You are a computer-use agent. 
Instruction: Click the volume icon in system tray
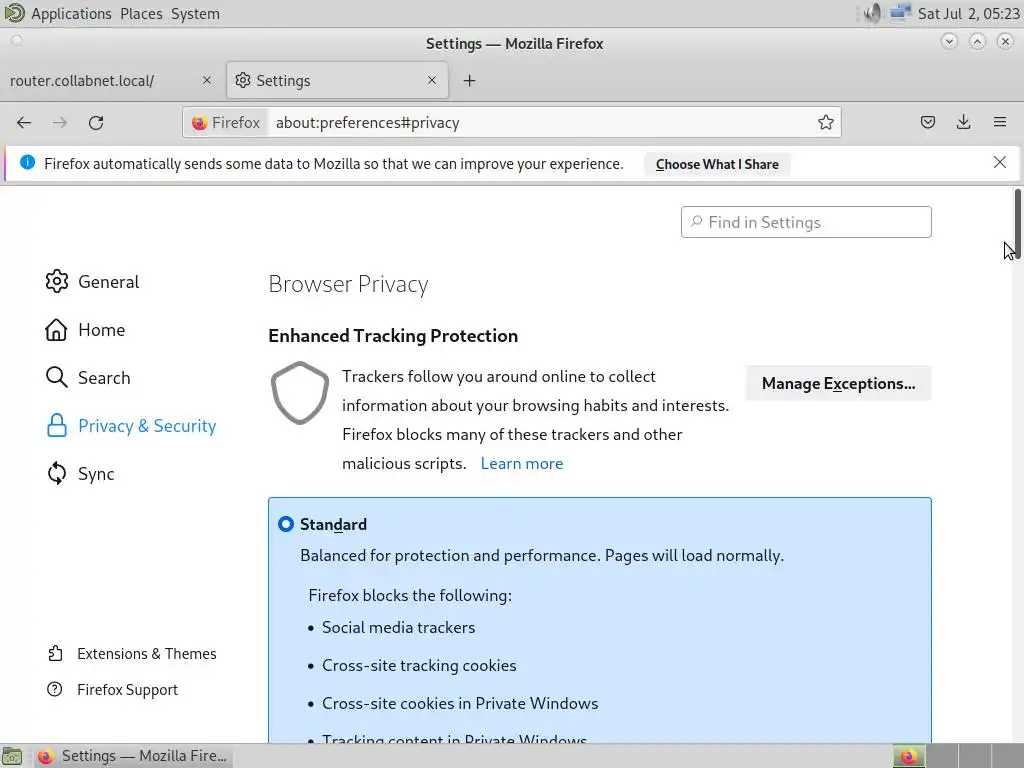point(873,13)
